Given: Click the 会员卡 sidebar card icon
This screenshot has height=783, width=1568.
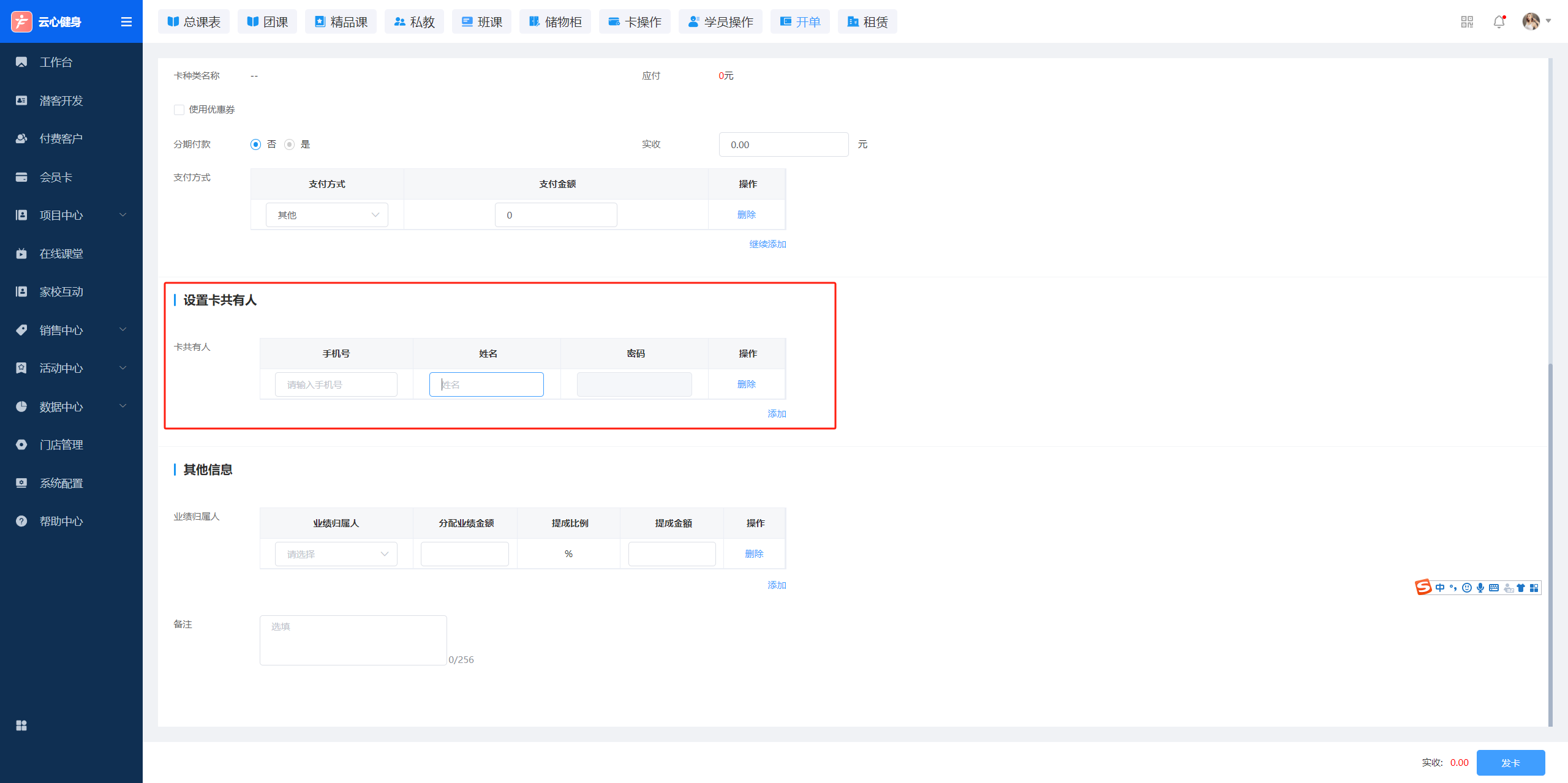Looking at the screenshot, I should coord(21,177).
